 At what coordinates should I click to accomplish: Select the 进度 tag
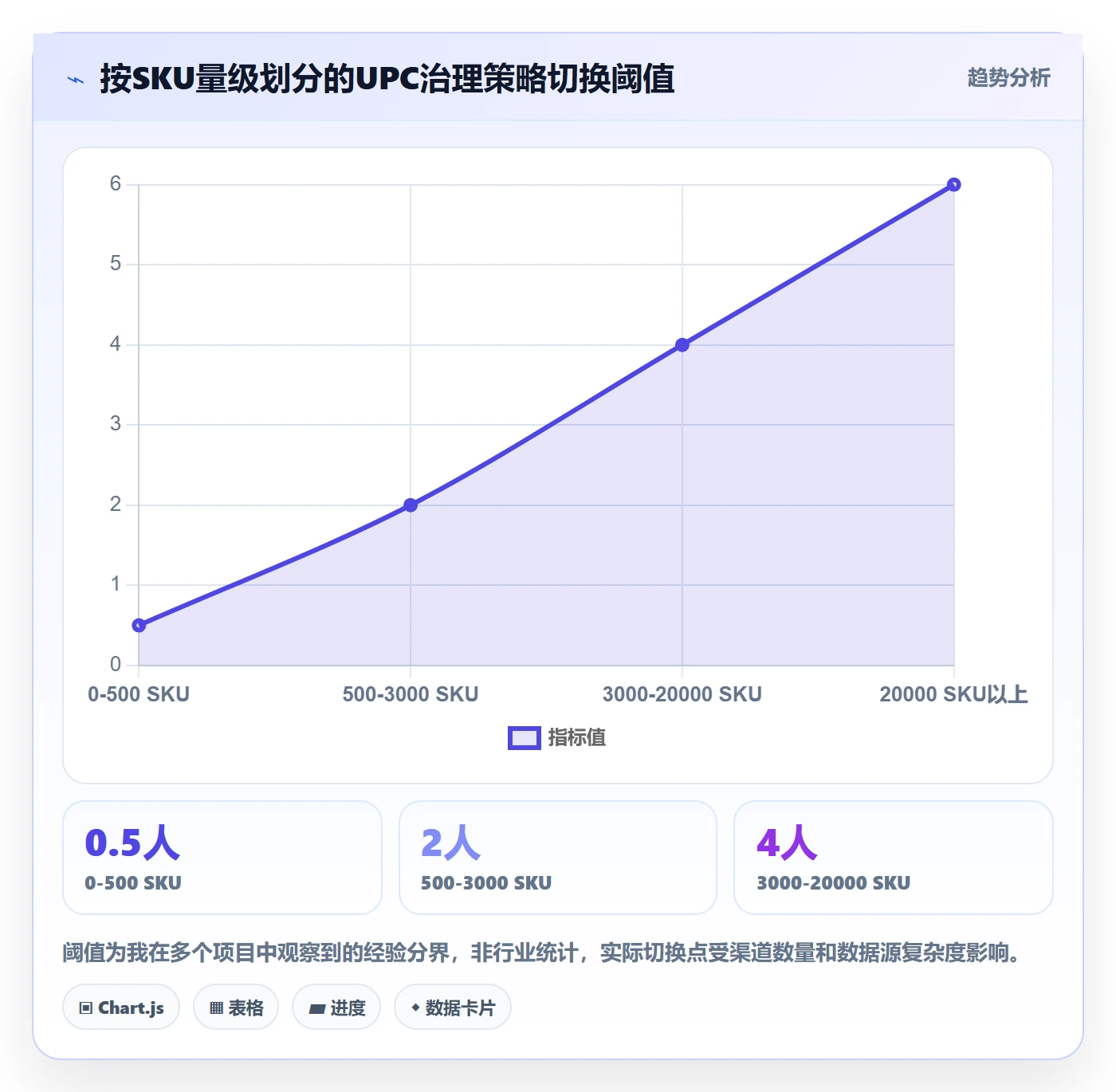pyautogui.click(x=336, y=1008)
